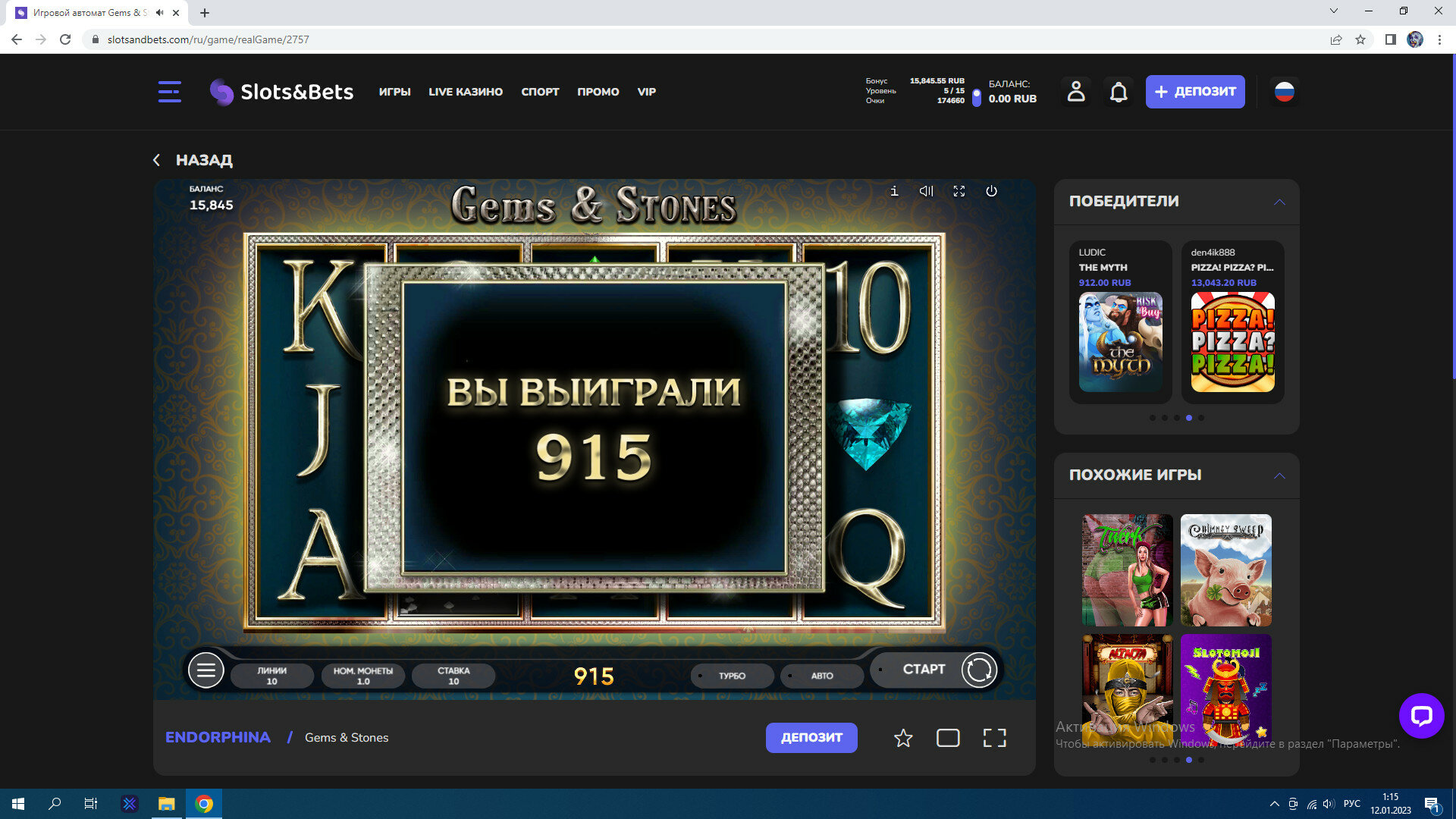
Task: Click the user profile icon
Action: [x=1075, y=92]
